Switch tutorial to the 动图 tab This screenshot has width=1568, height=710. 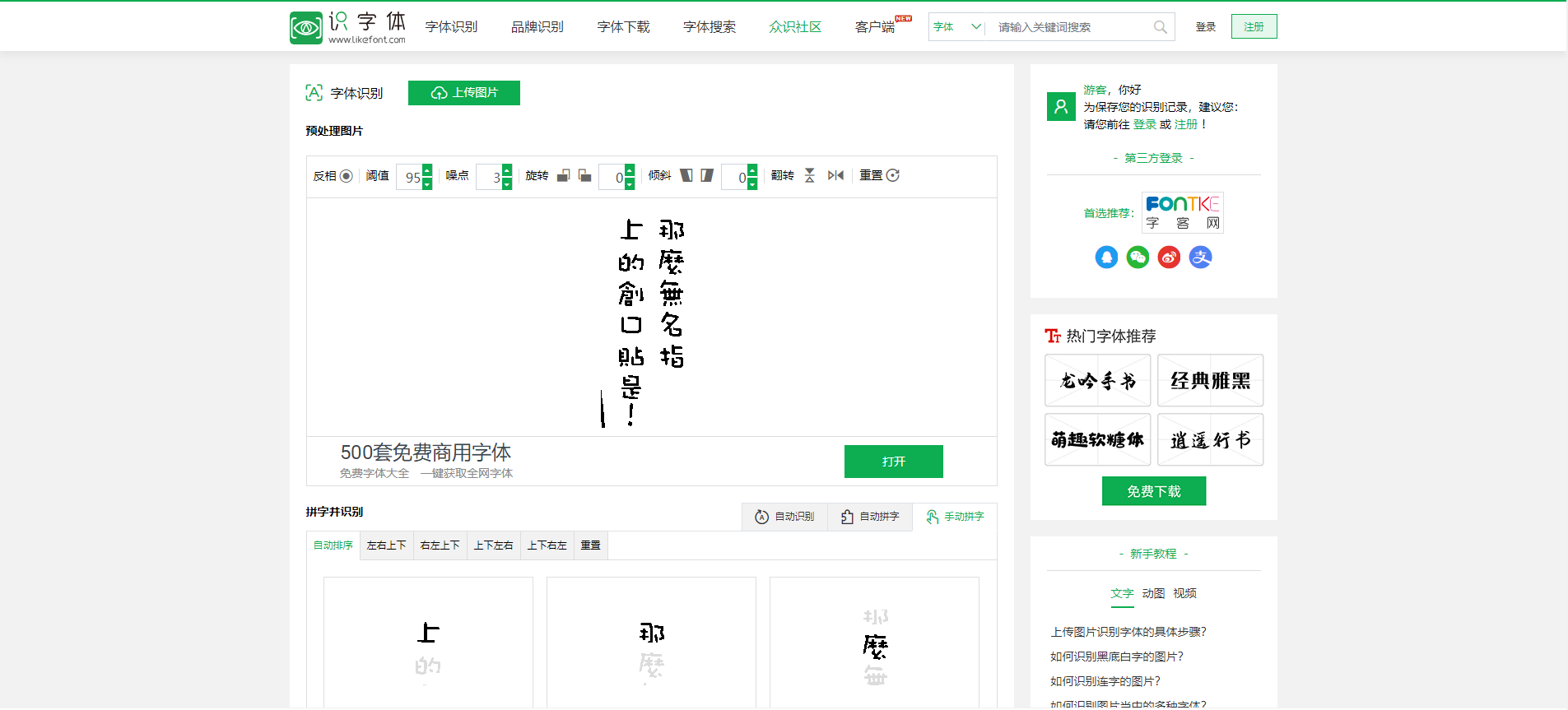pos(1153,593)
